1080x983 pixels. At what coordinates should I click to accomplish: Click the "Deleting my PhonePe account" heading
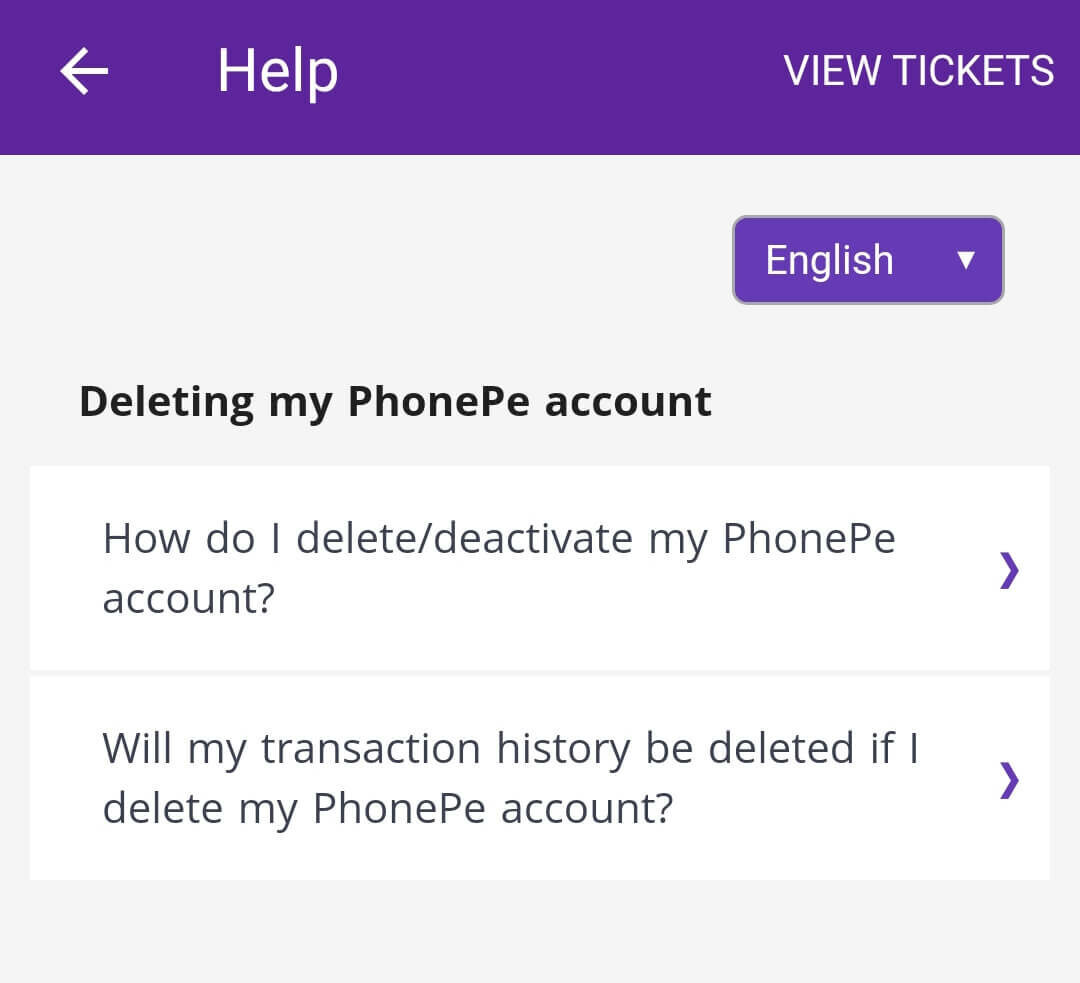[x=395, y=402]
